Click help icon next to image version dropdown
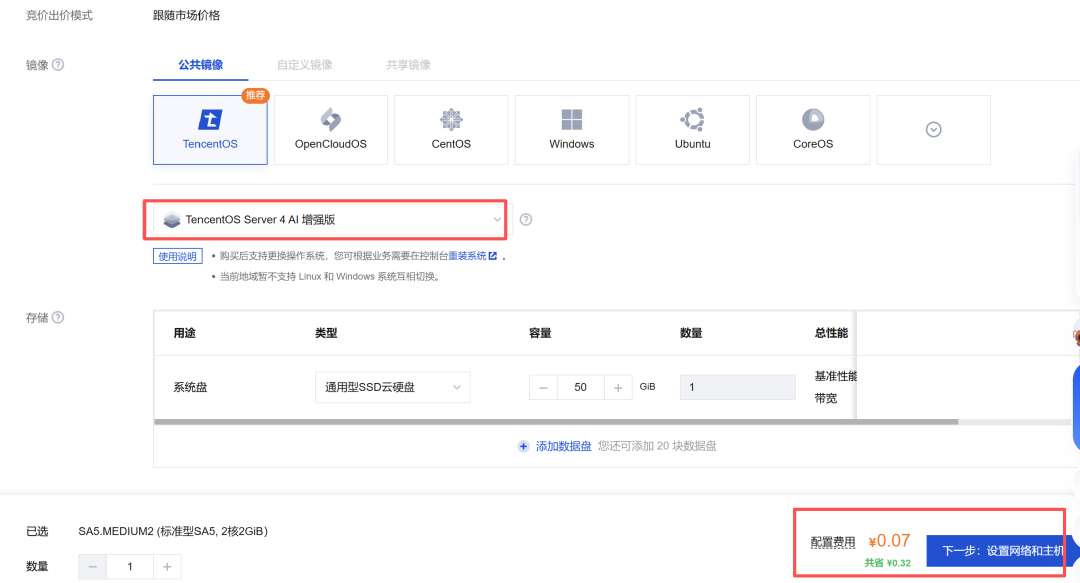Image resolution: width=1080 pixels, height=583 pixels. [x=526, y=220]
